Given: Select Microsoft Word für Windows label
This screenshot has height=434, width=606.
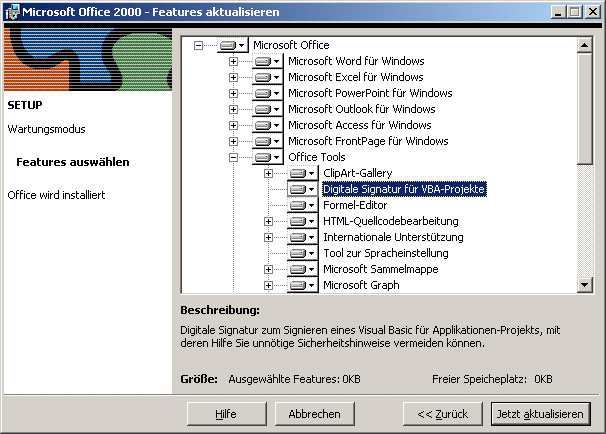Looking at the screenshot, I should [356, 61].
